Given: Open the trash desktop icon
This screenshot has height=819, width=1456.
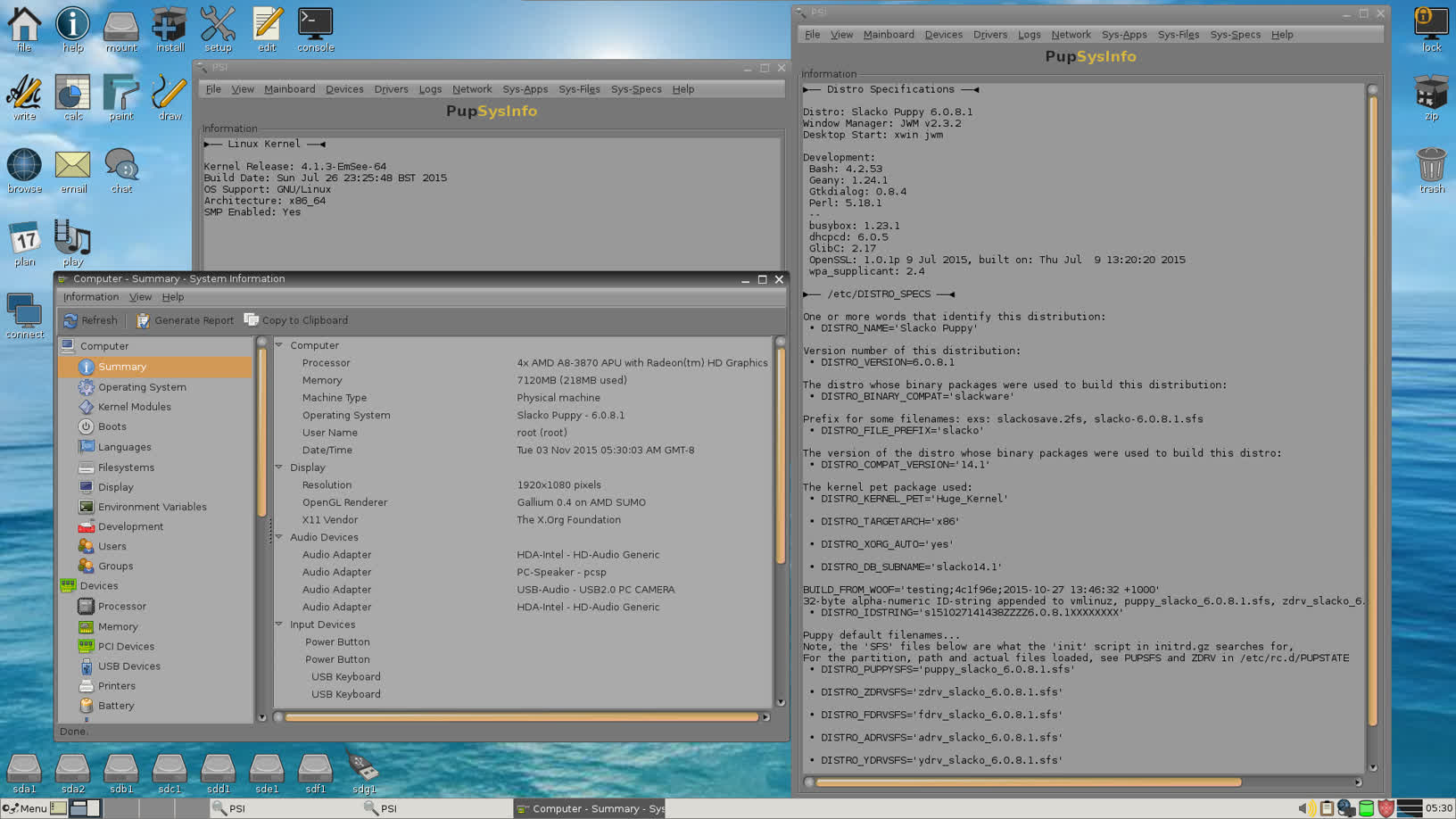Looking at the screenshot, I should tap(1431, 170).
